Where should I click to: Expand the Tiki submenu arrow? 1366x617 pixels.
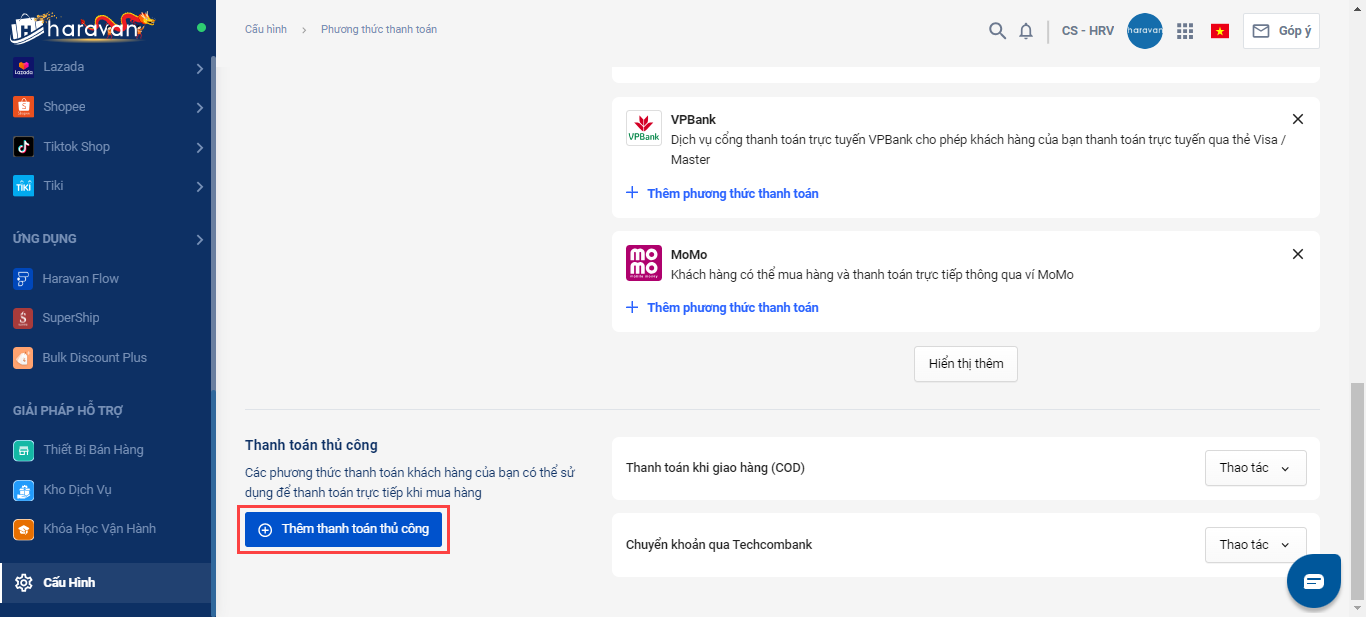click(x=200, y=187)
